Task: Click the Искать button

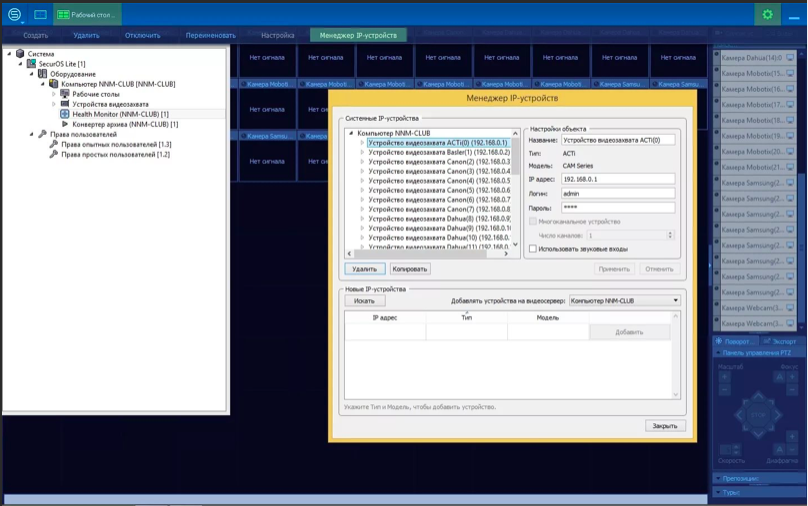Action: [x=364, y=300]
